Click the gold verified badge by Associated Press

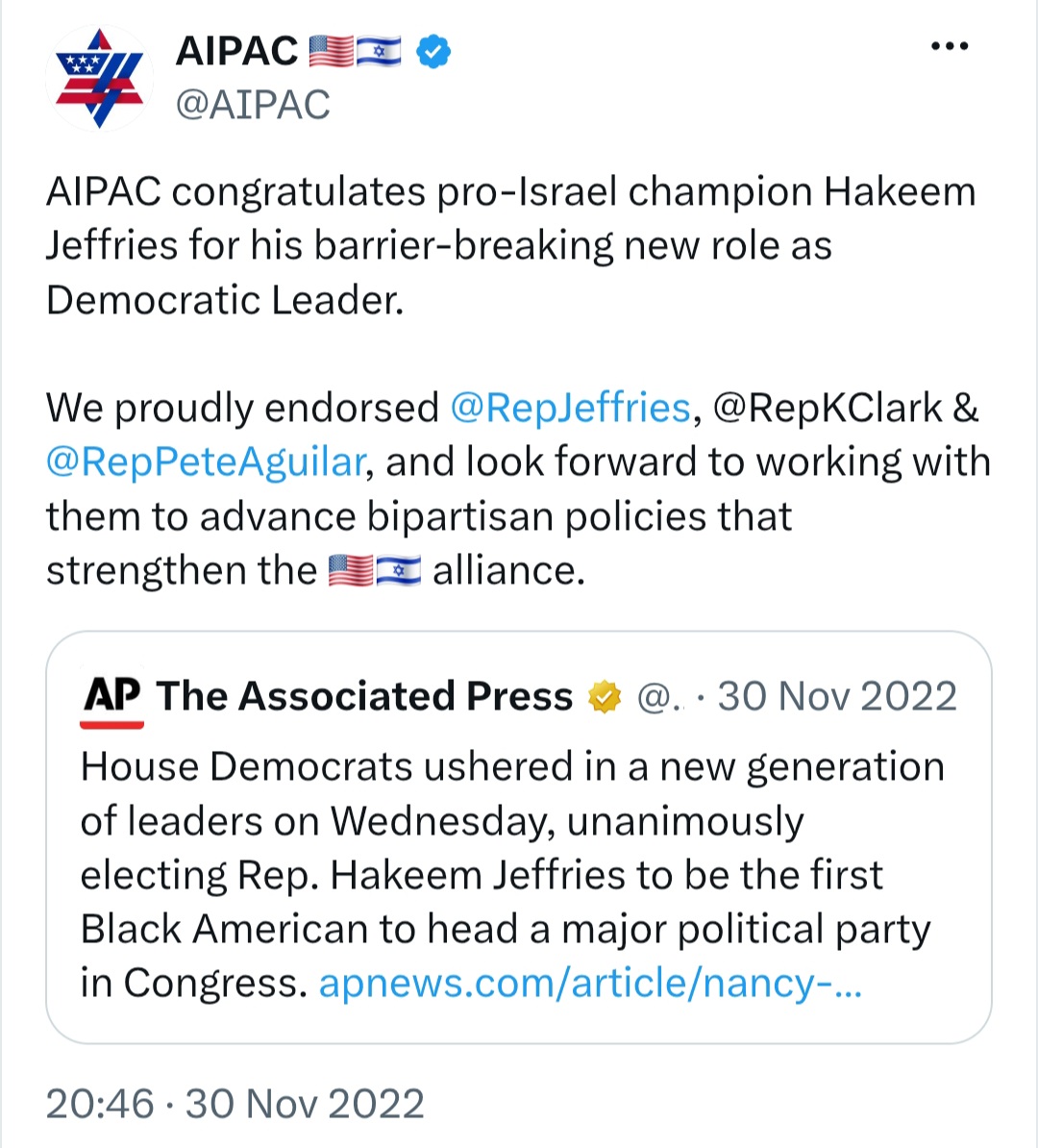(x=604, y=696)
